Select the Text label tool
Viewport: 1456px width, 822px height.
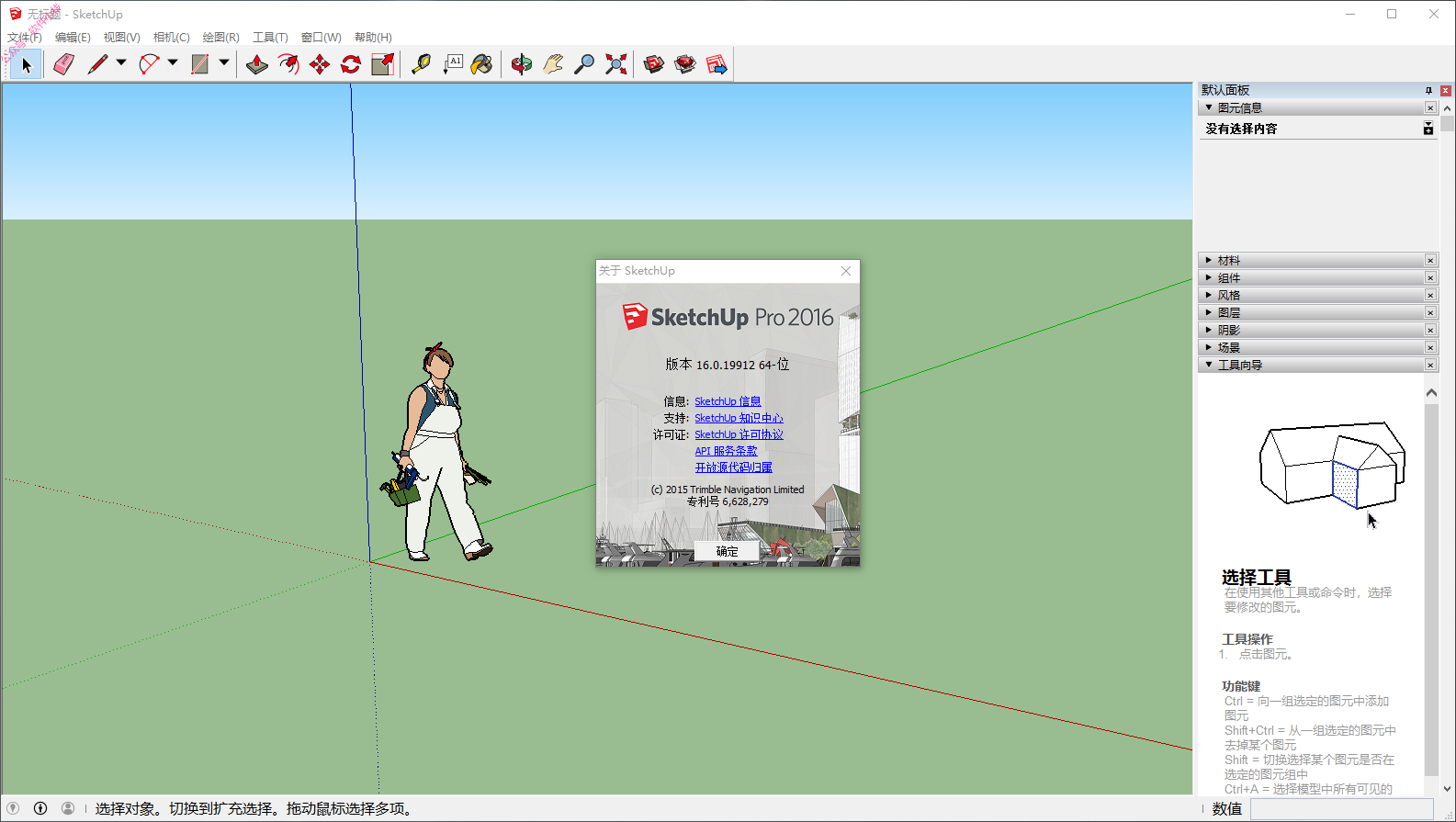(453, 64)
